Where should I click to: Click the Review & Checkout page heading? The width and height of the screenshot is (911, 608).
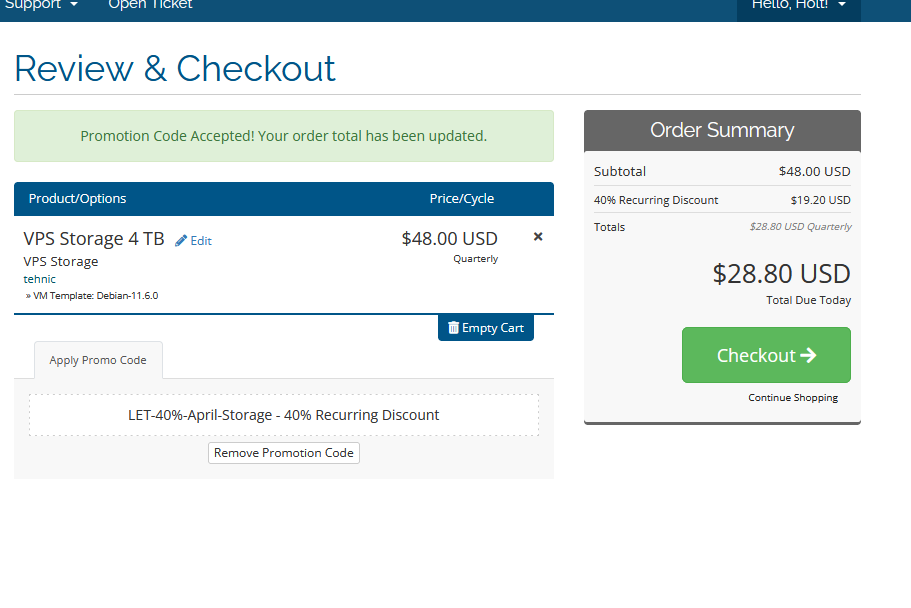(174, 69)
